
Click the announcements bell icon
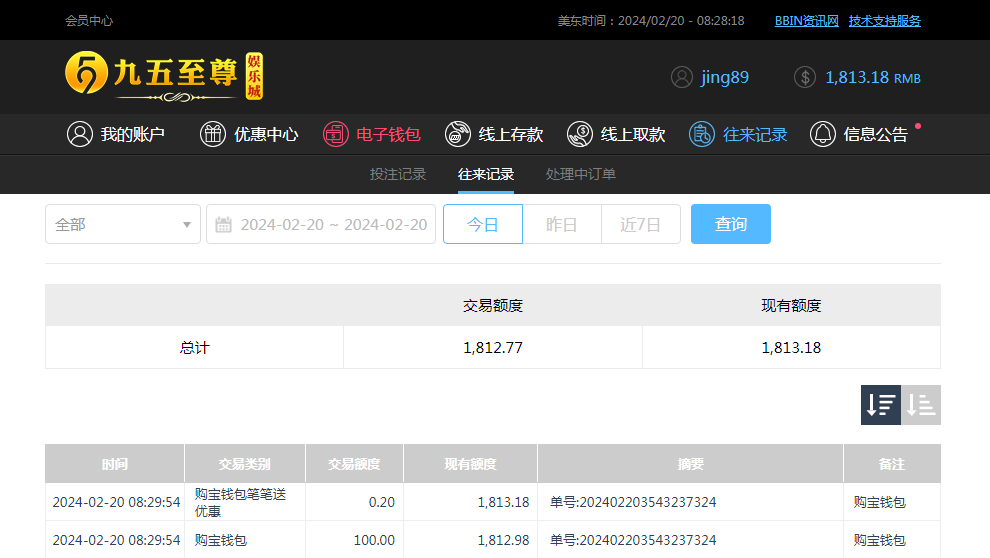(823, 134)
